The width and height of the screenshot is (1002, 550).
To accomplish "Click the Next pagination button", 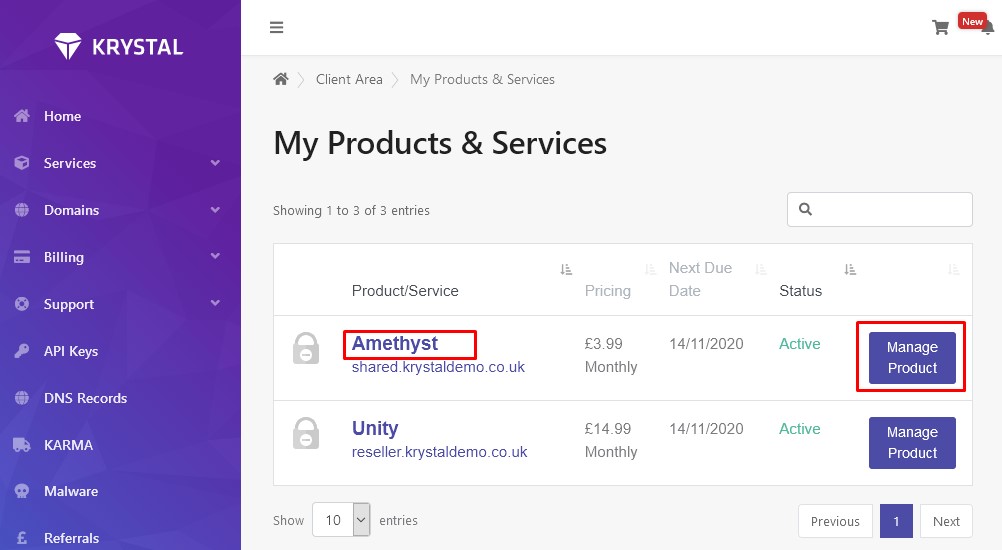I will tap(946, 521).
